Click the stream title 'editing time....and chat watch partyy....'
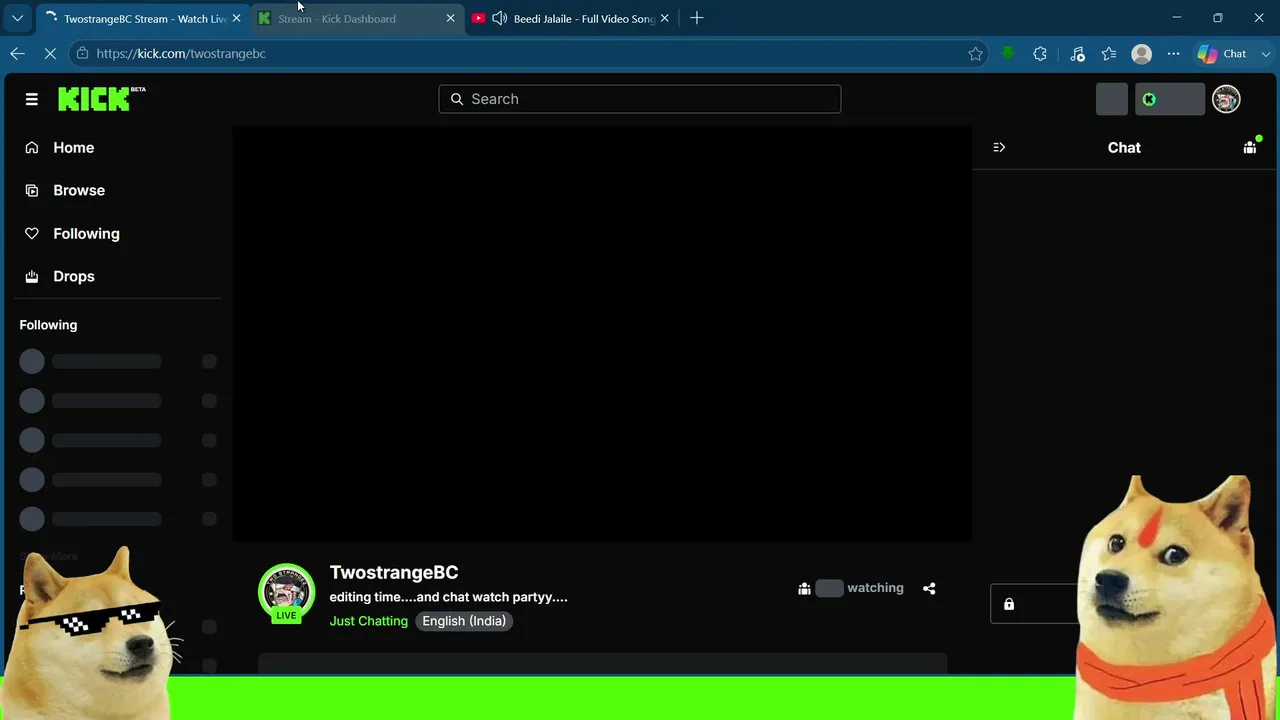The height and width of the screenshot is (720, 1280). (x=449, y=597)
